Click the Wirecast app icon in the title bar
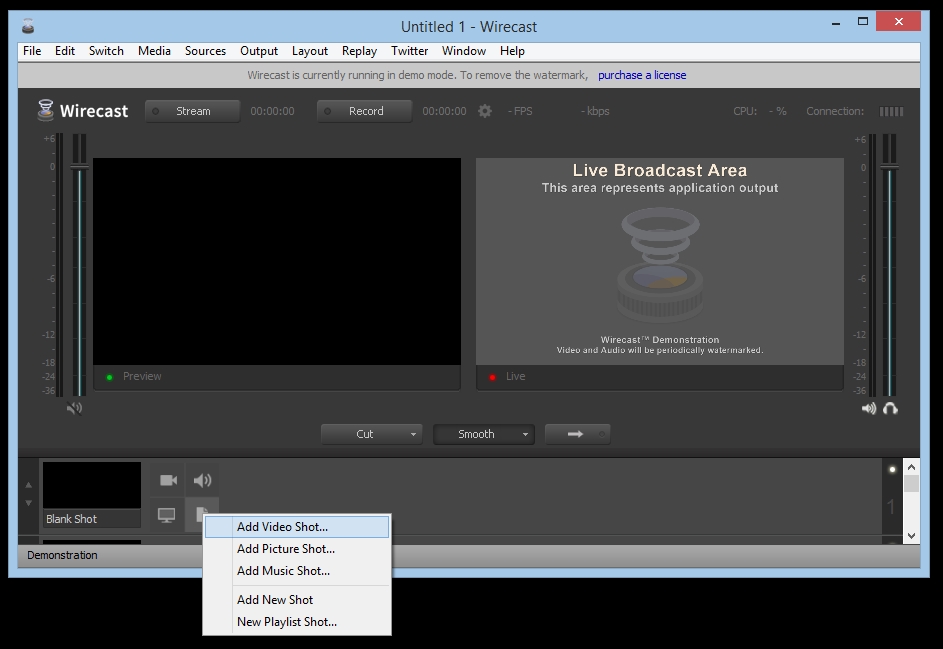Image resolution: width=943 pixels, height=649 pixels. 28,26
